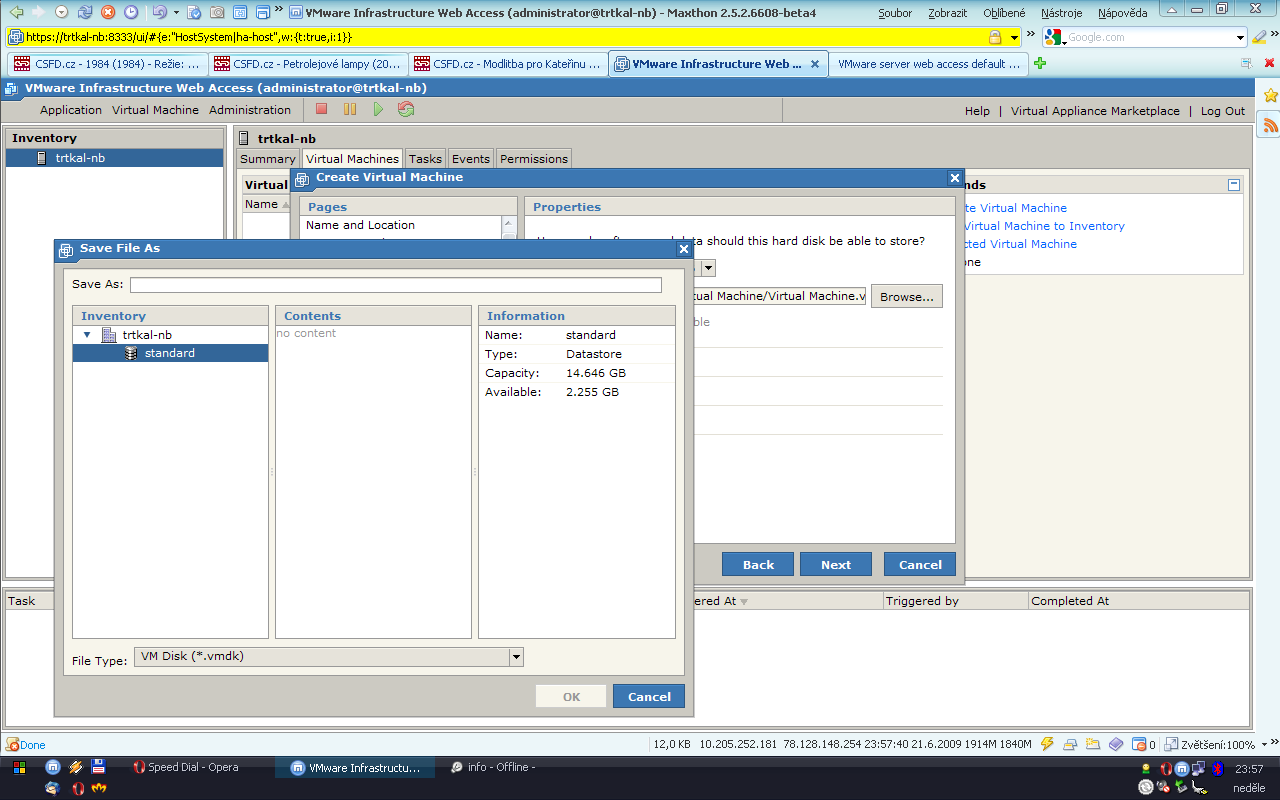Click the floppy disk quick launch icon
The image size is (1280, 800).
tap(98, 767)
